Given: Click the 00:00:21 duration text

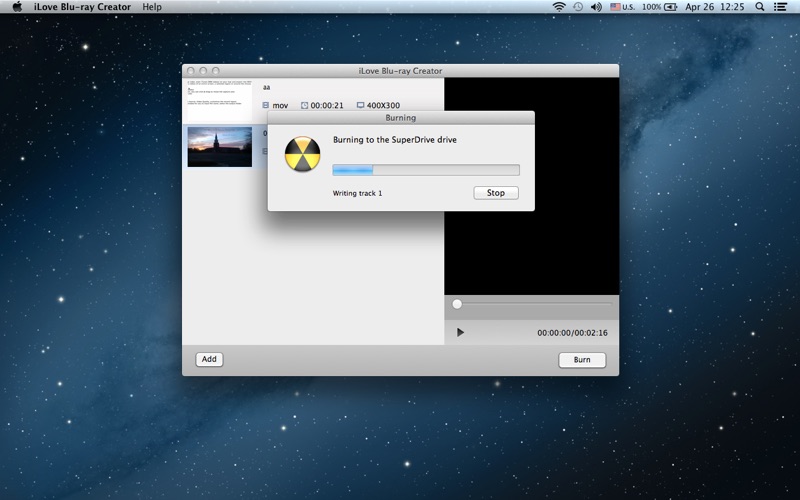Looking at the screenshot, I should [327, 106].
